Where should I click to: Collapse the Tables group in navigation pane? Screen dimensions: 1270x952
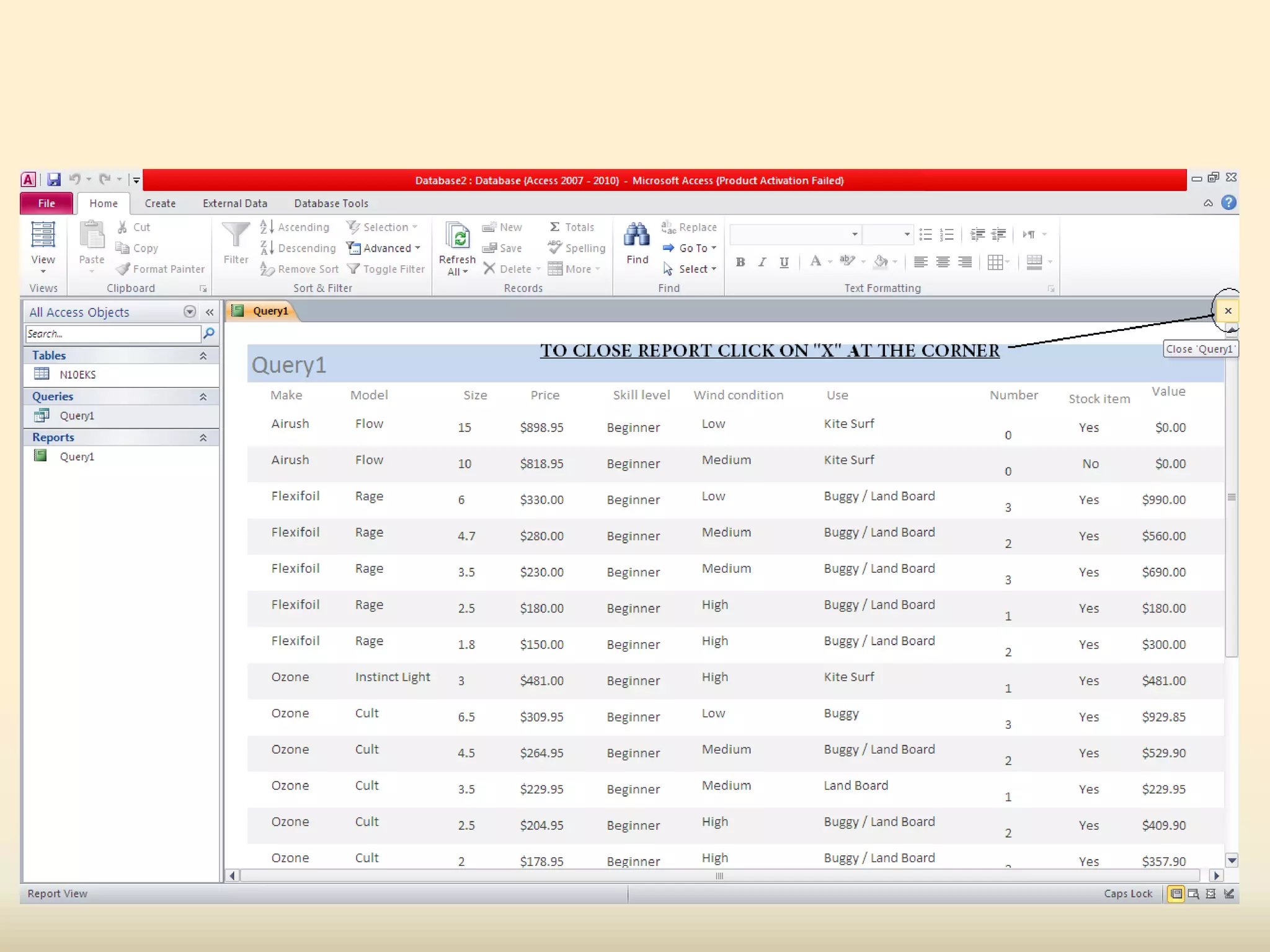click(203, 355)
